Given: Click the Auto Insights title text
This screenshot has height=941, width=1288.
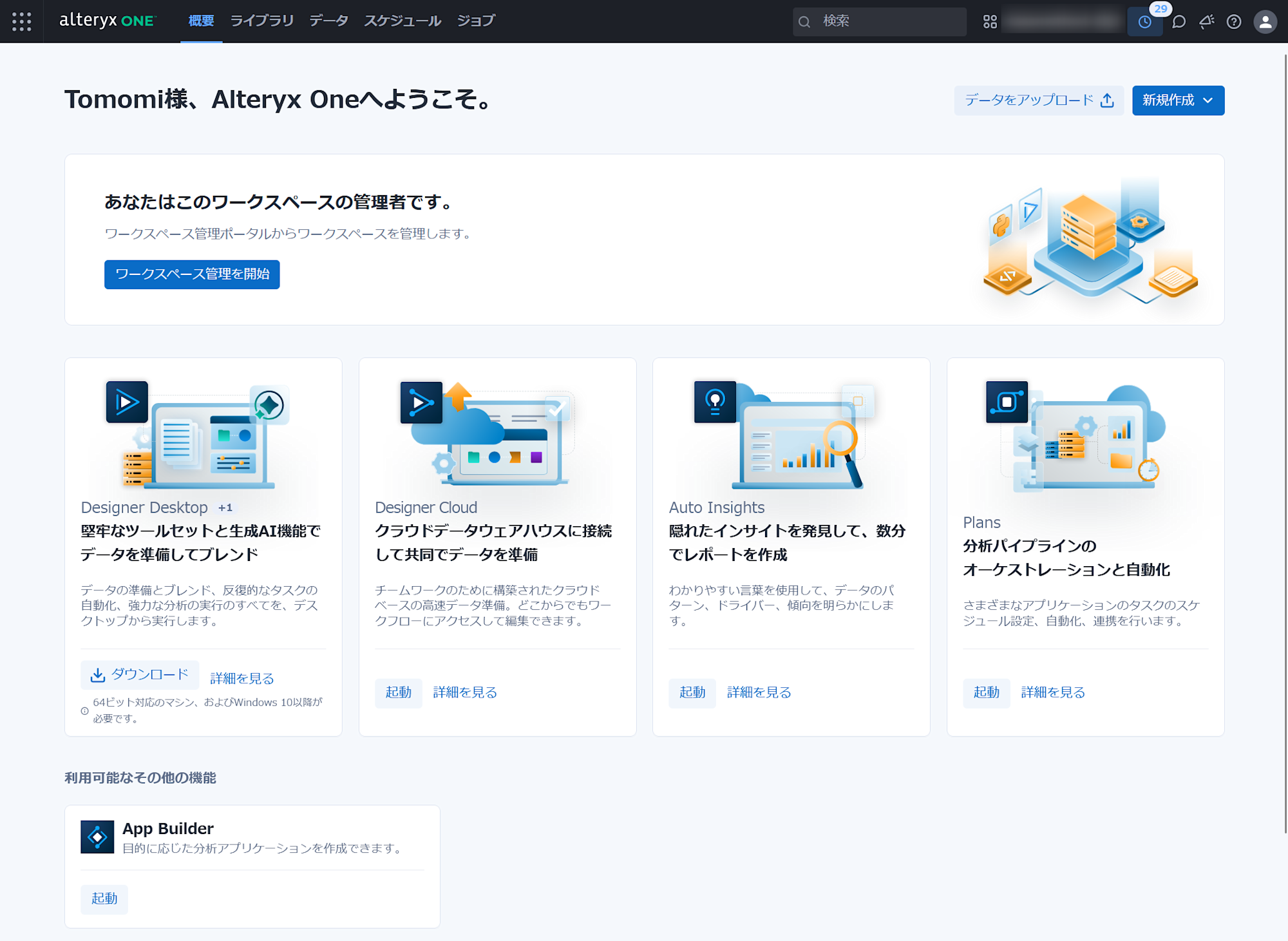Looking at the screenshot, I should pos(717,508).
